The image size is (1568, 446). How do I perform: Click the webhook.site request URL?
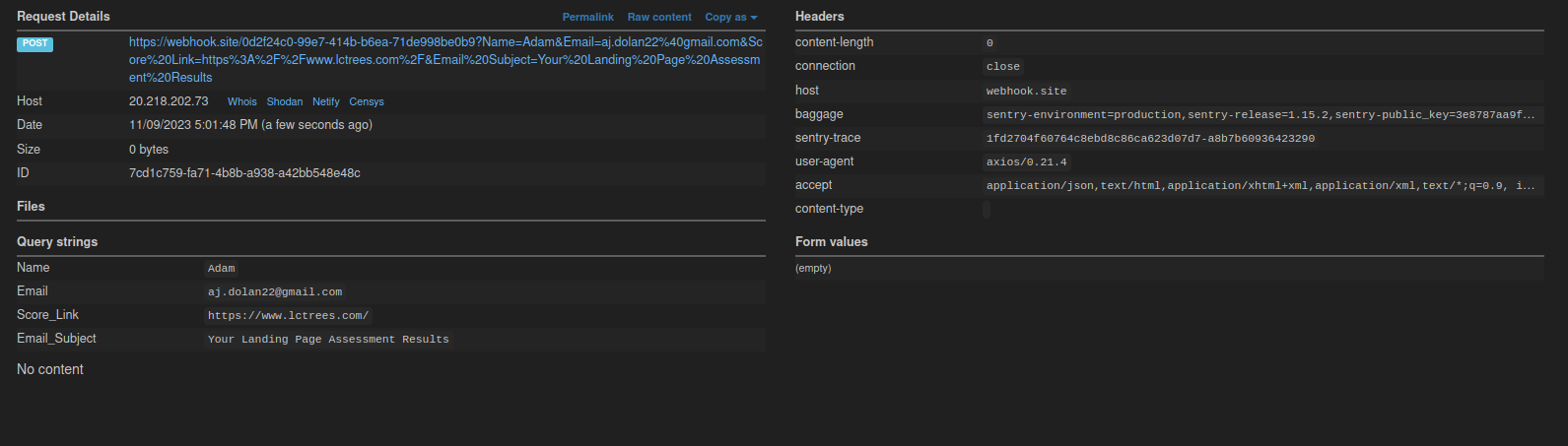pyautogui.click(x=445, y=59)
